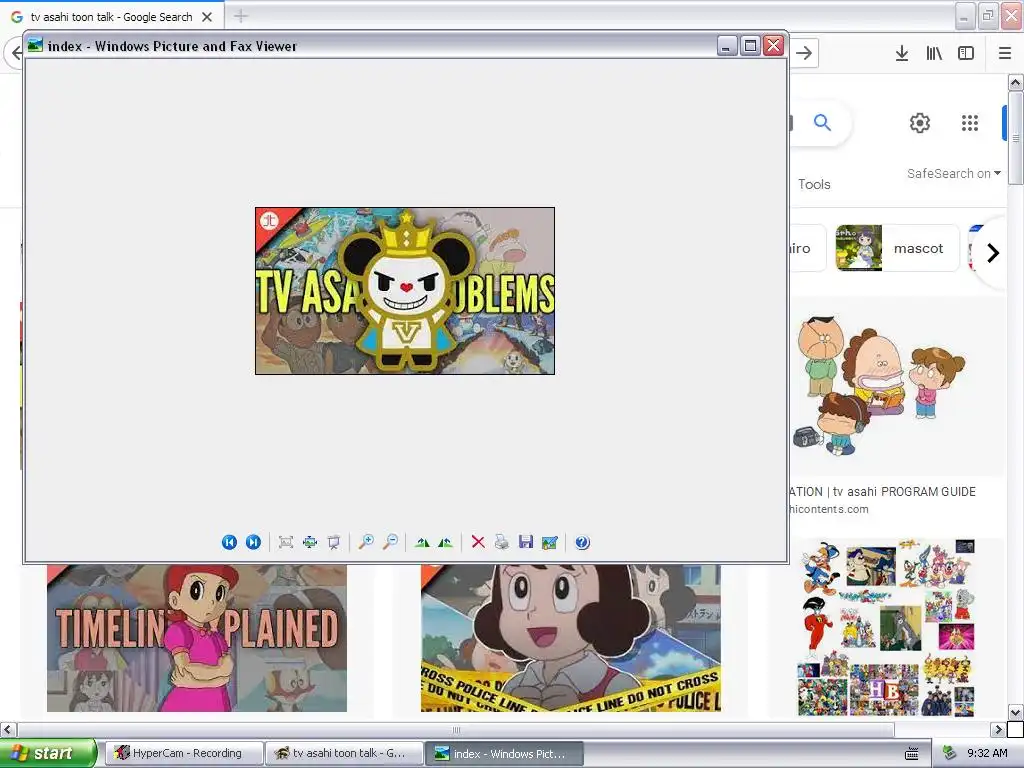The width and height of the screenshot is (1024, 768).
Task: Open Google quick settings gear
Action: 920,123
